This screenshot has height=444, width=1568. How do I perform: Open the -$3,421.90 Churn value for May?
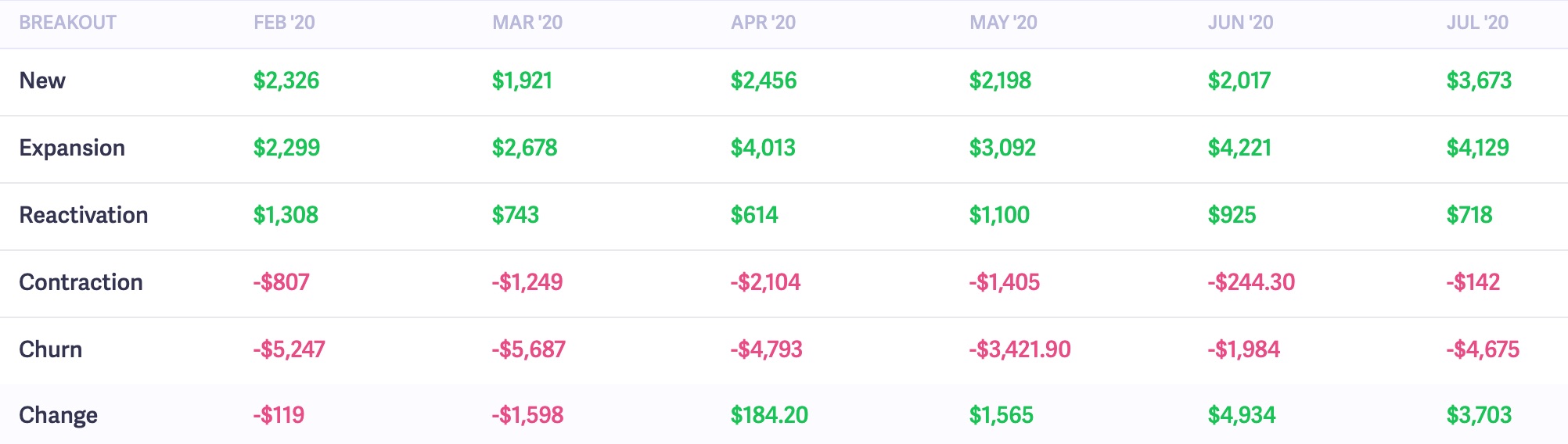[1020, 349]
